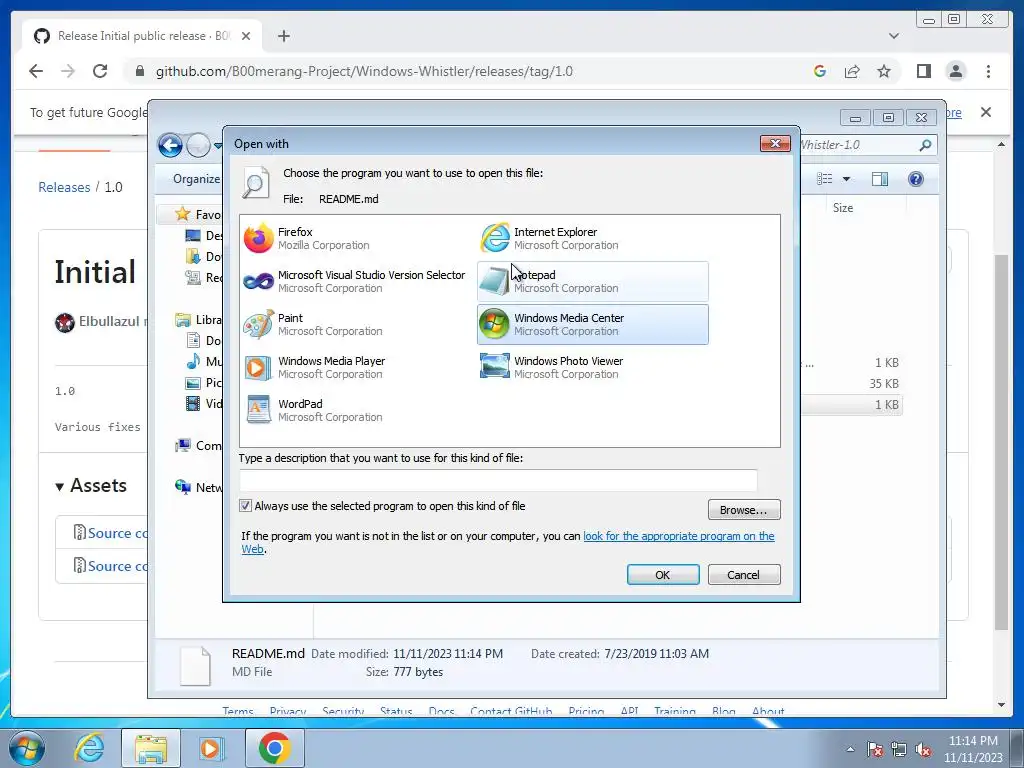The width and height of the screenshot is (1024, 768).
Task: Dismiss the Chrome update notification bar
Action: pos(985,112)
